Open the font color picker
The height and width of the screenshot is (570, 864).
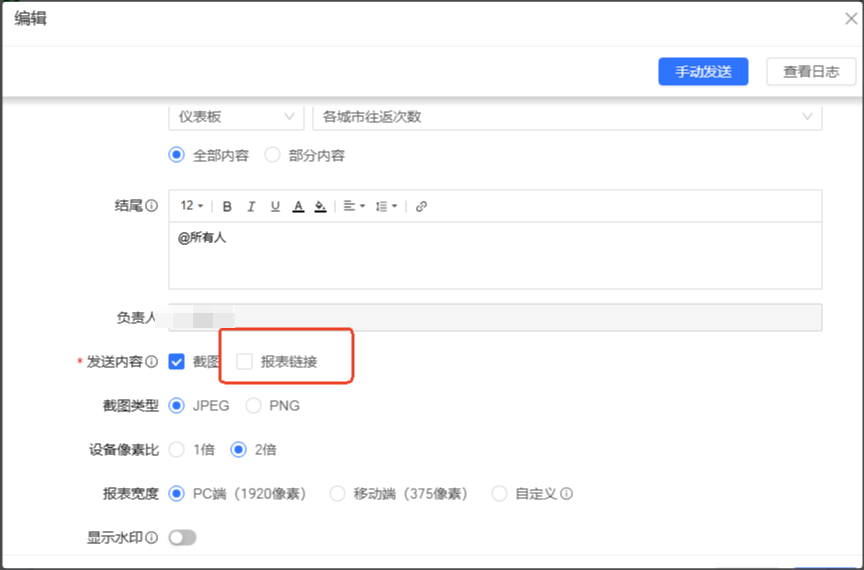click(298, 207)
